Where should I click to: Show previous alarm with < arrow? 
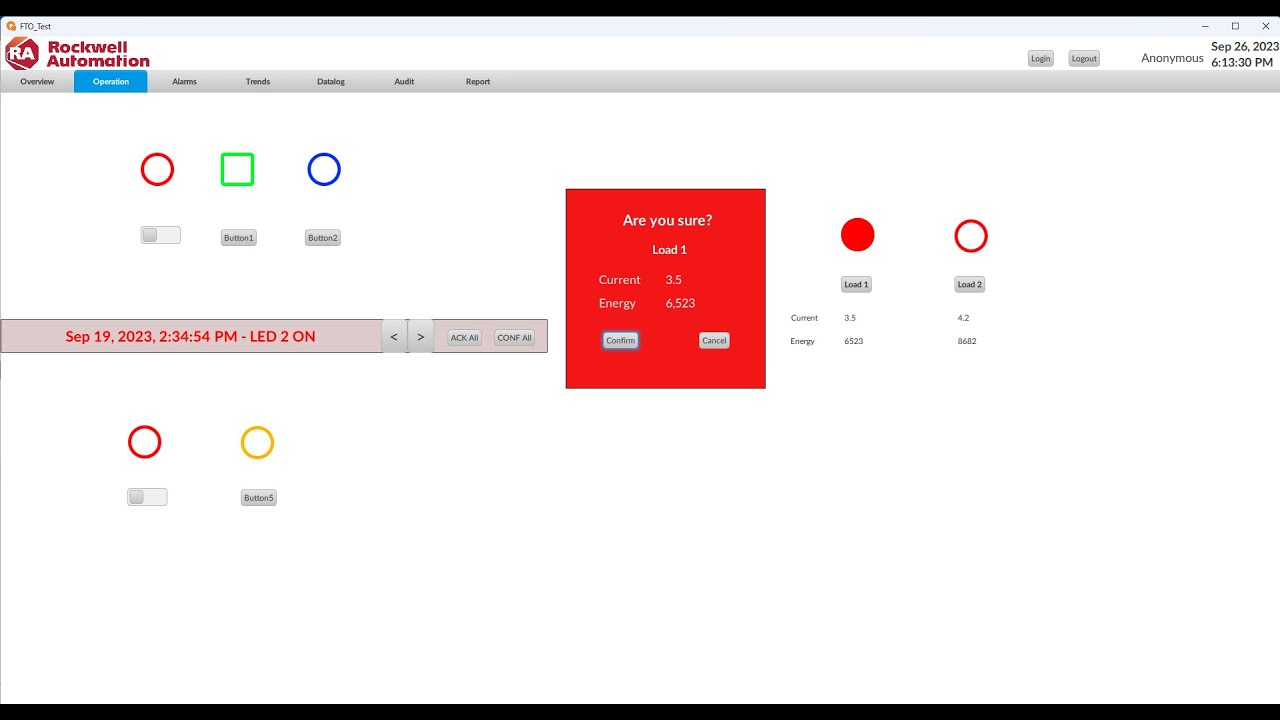pos(394,337)
